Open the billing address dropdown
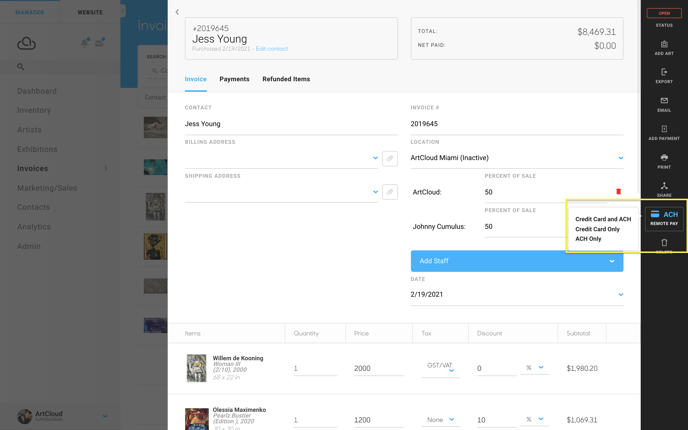Screen dimensions: 688x430 coord(375,158)
